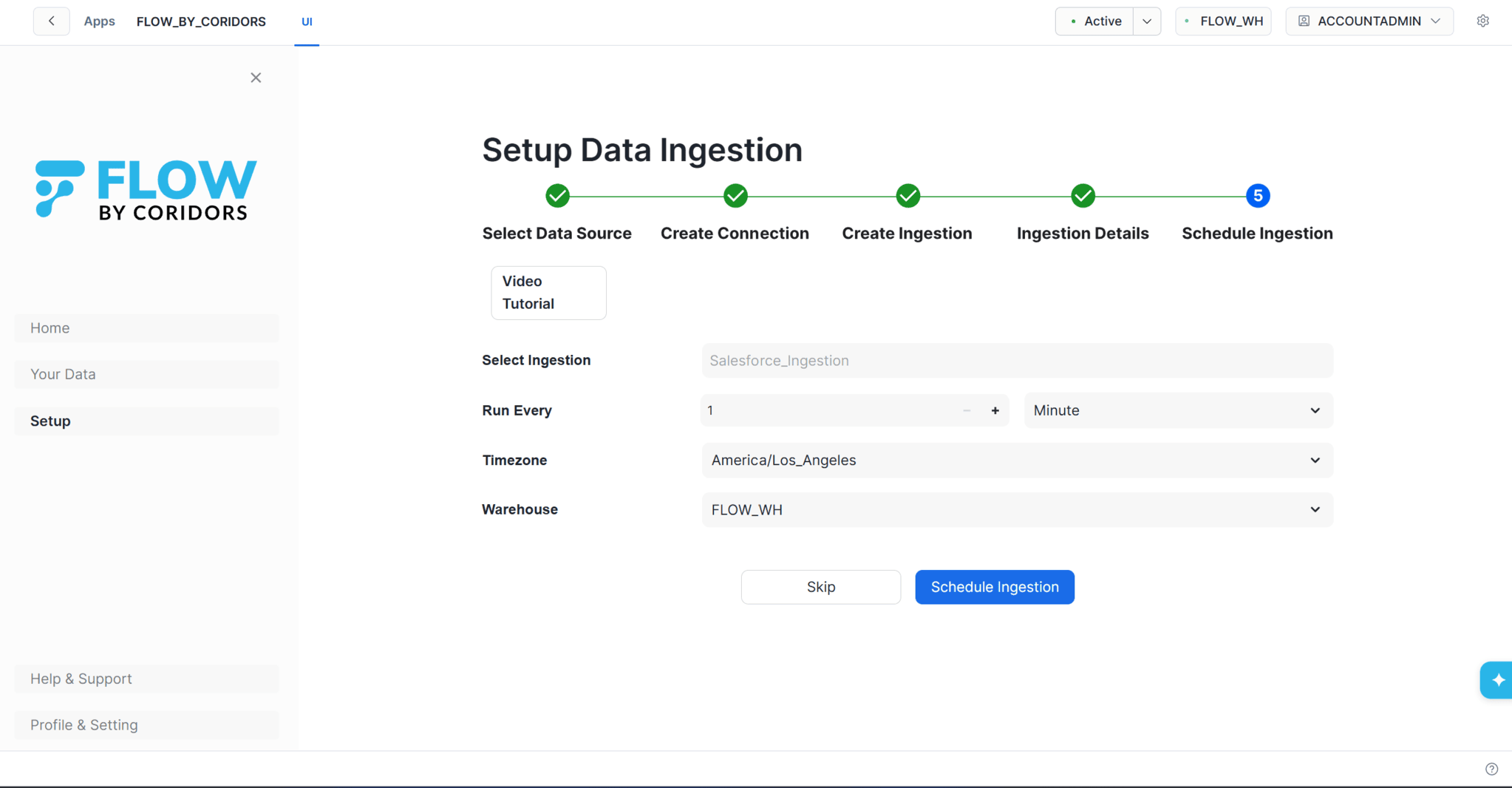Open the Minute interval unit dropdown

click(x=1179, y=410)
